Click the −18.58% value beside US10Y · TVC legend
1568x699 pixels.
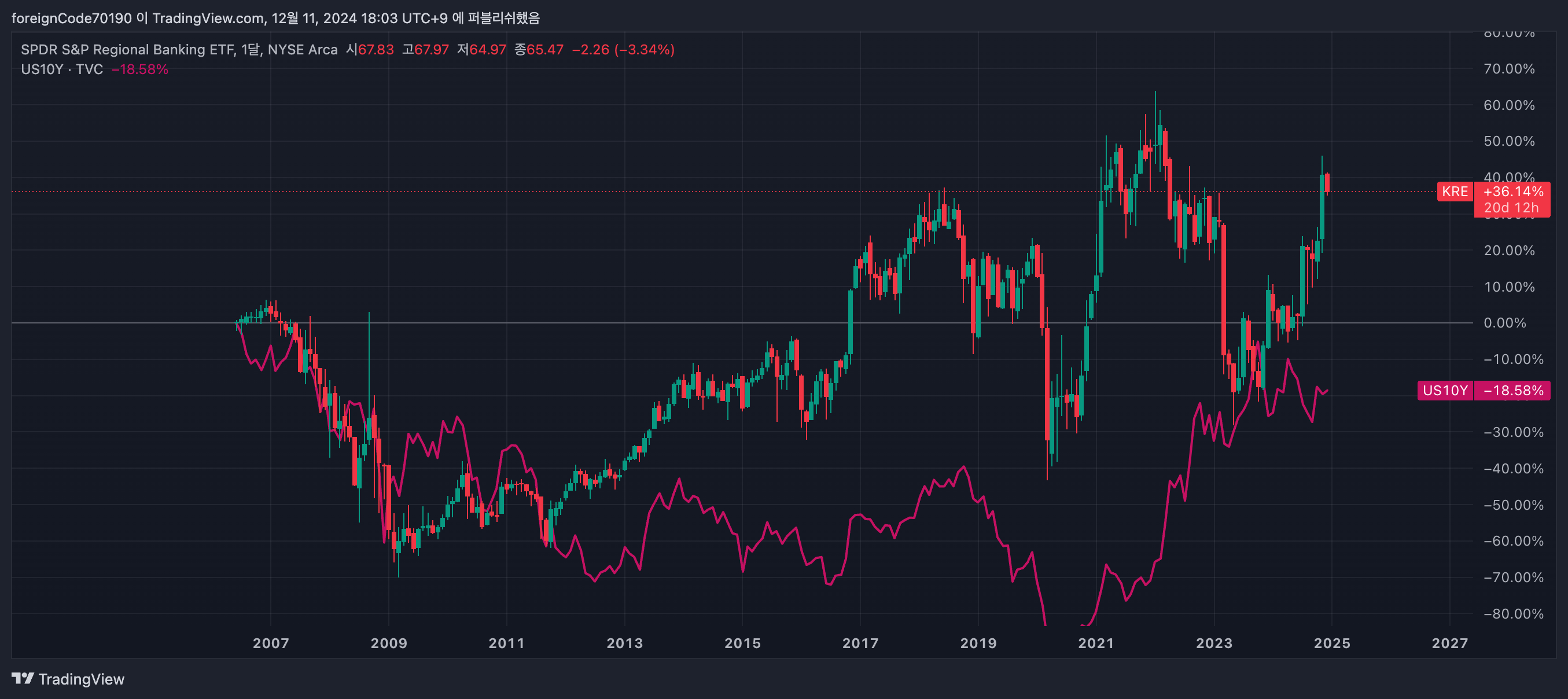(x=140, y=69)
